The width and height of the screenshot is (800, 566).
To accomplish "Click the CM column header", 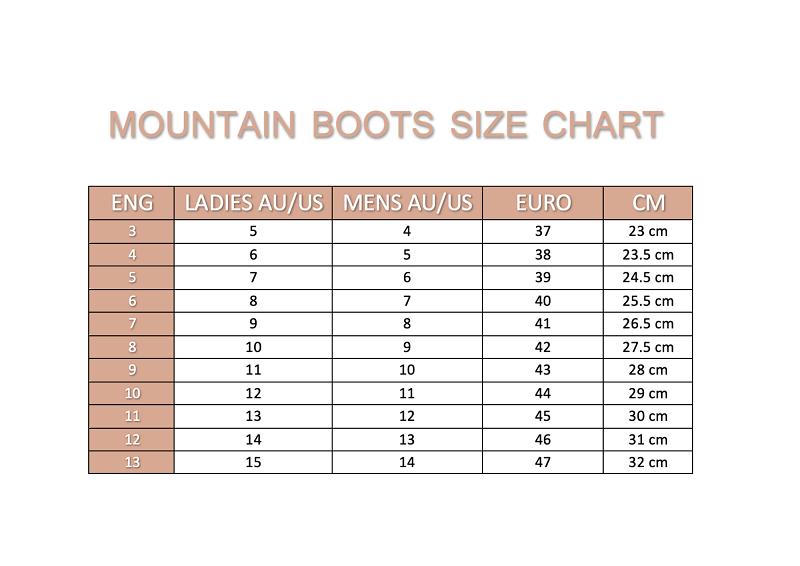I will [648, 203].
